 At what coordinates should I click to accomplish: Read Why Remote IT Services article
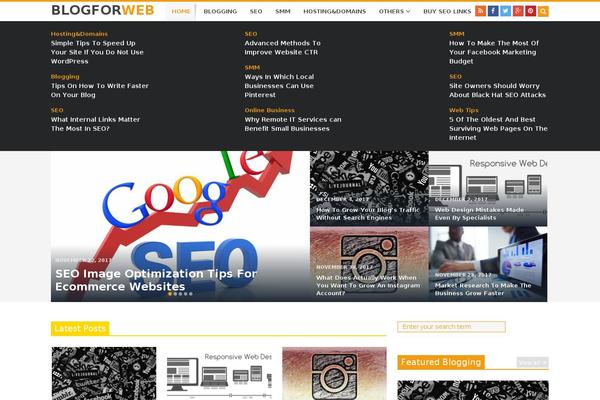[x=293, y=124]
